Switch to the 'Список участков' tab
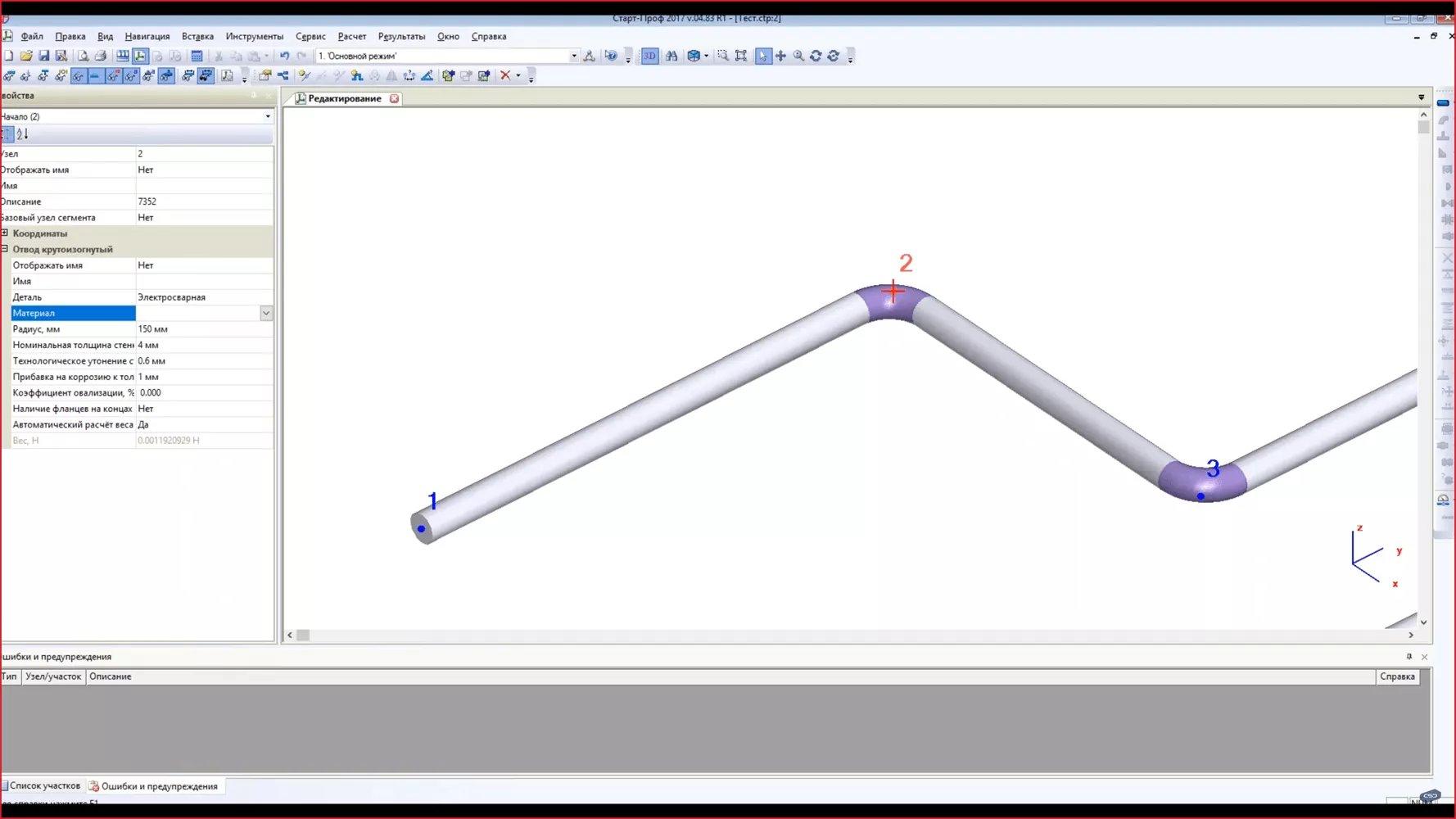1456x819 pixels. (42, 785)
